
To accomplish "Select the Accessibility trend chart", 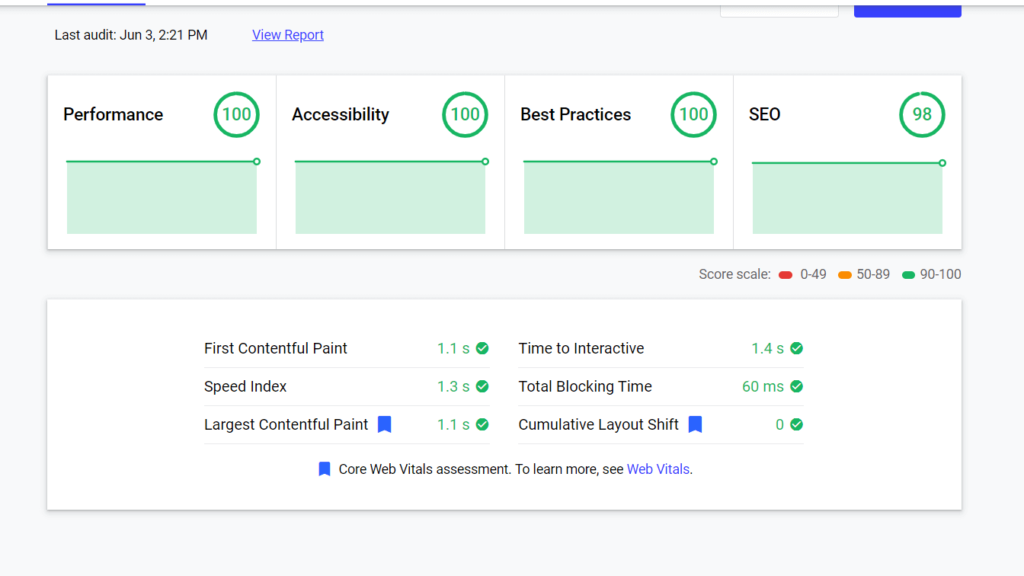I will click(x=390, y=198).
